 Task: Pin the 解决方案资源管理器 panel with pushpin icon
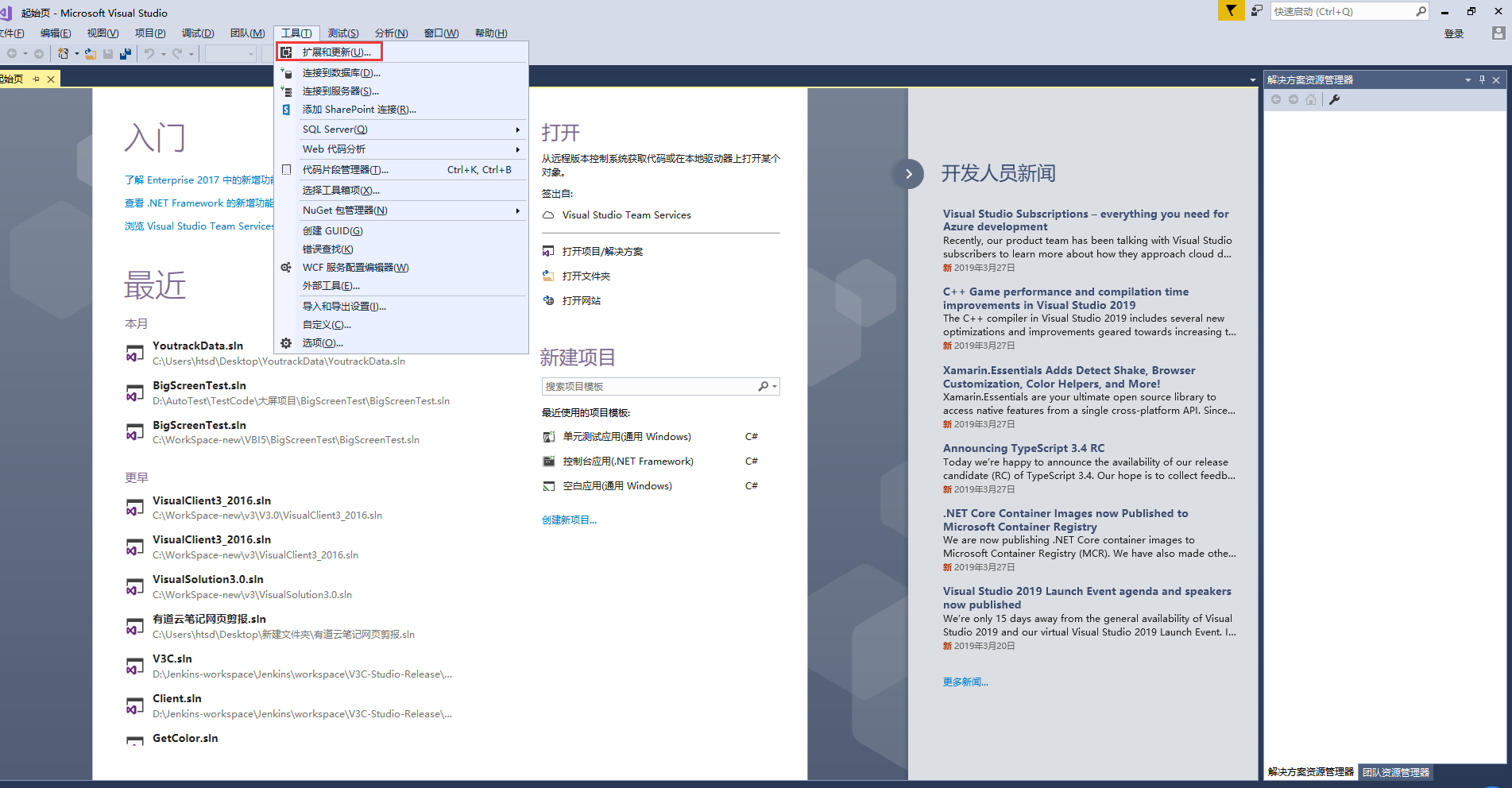coord(1482,79)
